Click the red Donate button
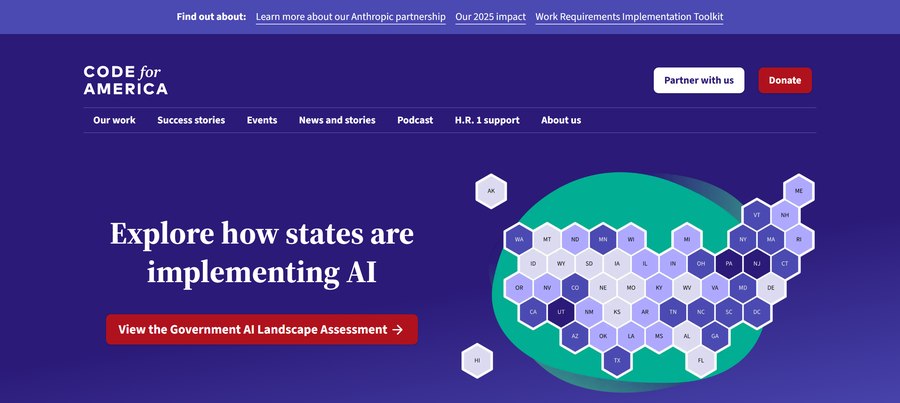Viewport: 900px width, 403px height. [x=785, y=80]
